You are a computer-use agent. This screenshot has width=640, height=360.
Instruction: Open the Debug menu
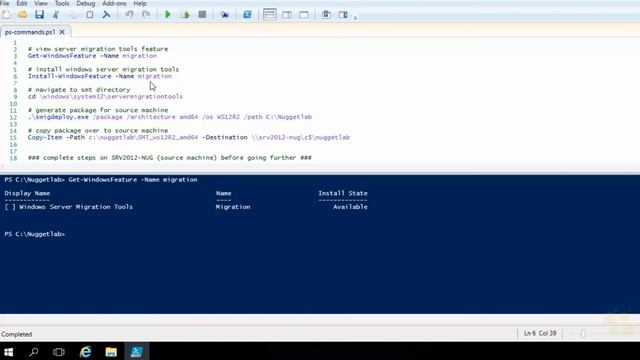coord(85,3)
